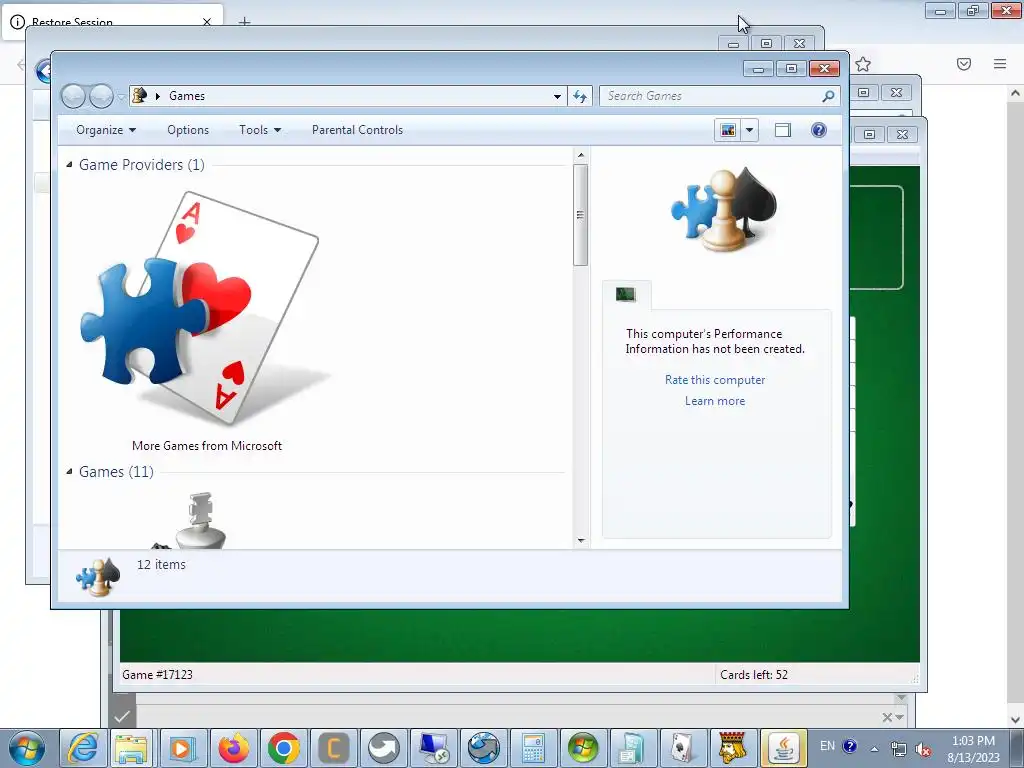
Task: Click the Cards left: 52 status text
Action: [x=754, y=675]
